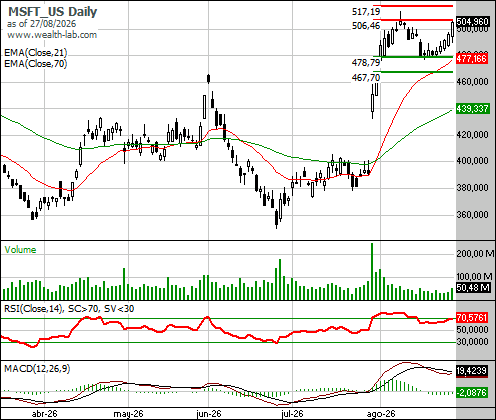Image resolution: width=496 pixels, height=420 pixels.
Task: Select the Volume pane label
Action: pos(20,250)
